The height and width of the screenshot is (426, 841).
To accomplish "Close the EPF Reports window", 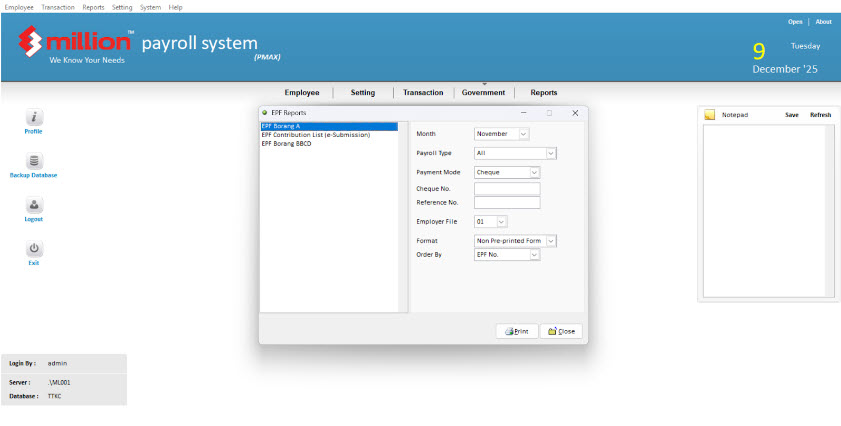I will 575,113.
